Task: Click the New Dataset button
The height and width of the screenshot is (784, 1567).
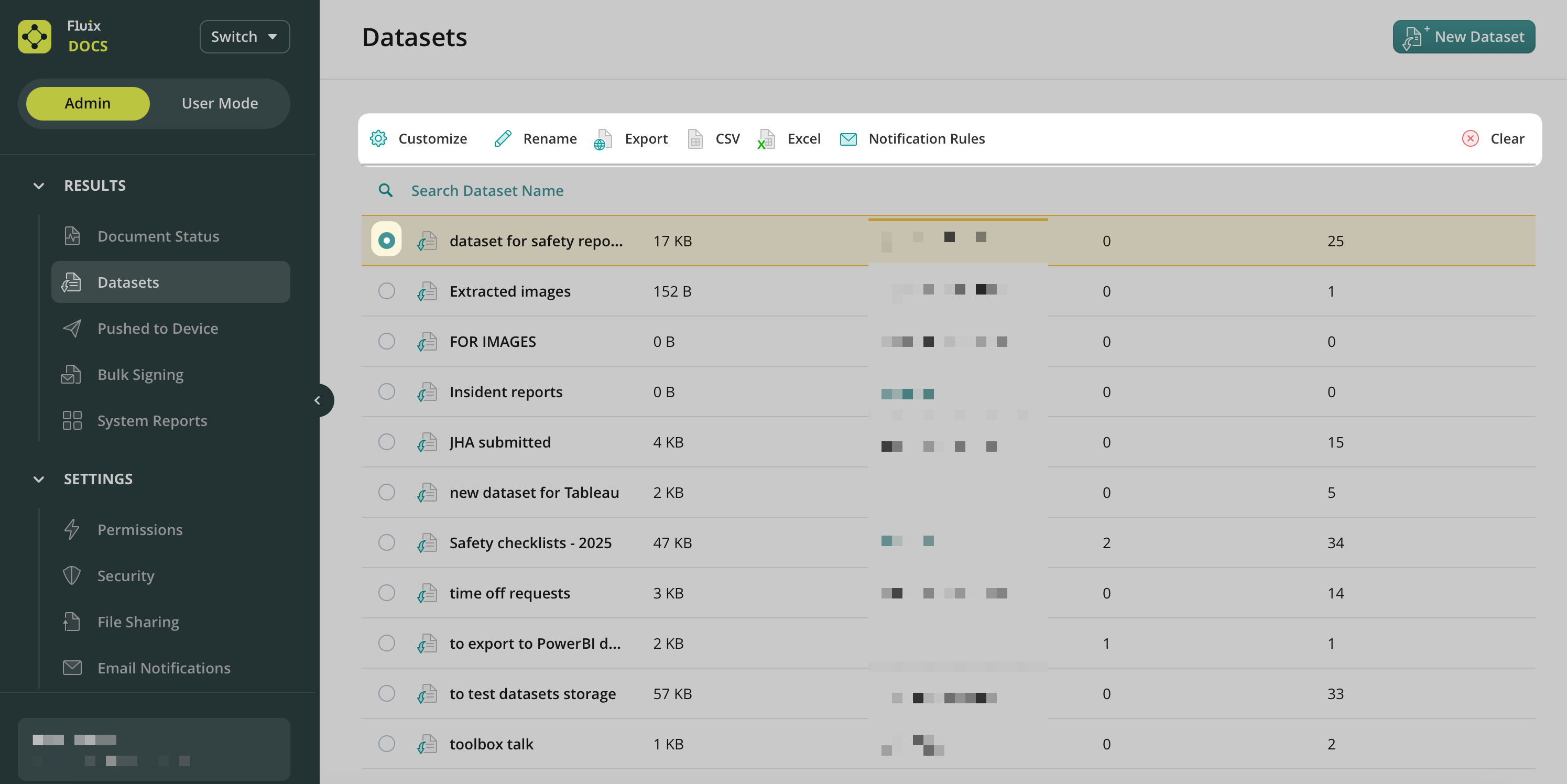Action: [x=1463, y=37]
